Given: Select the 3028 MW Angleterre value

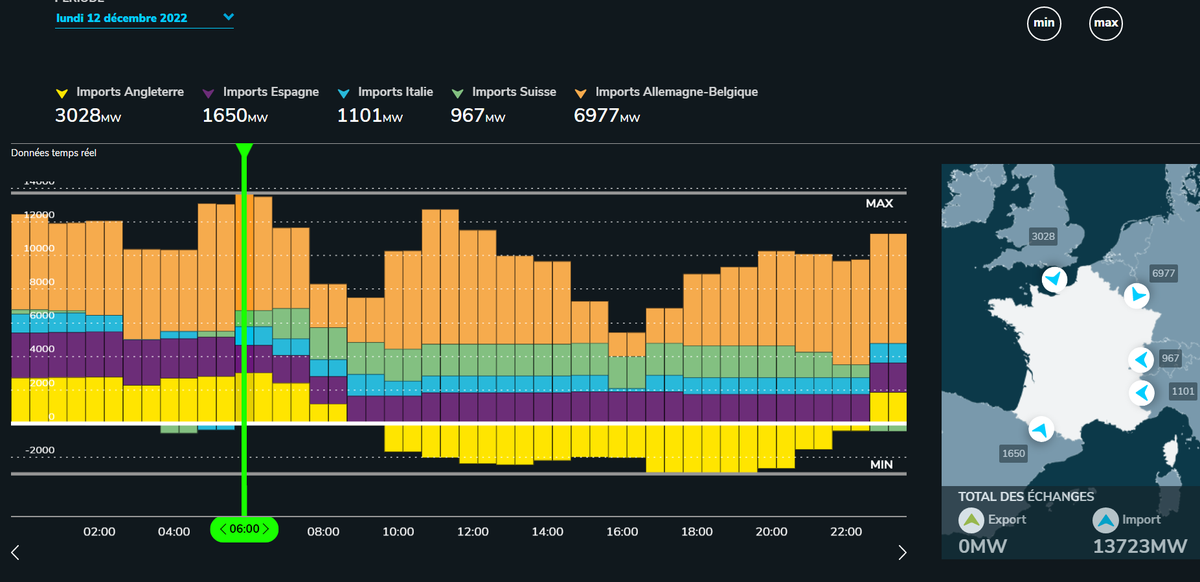Looking at the screenshot, I should (89, 115).
